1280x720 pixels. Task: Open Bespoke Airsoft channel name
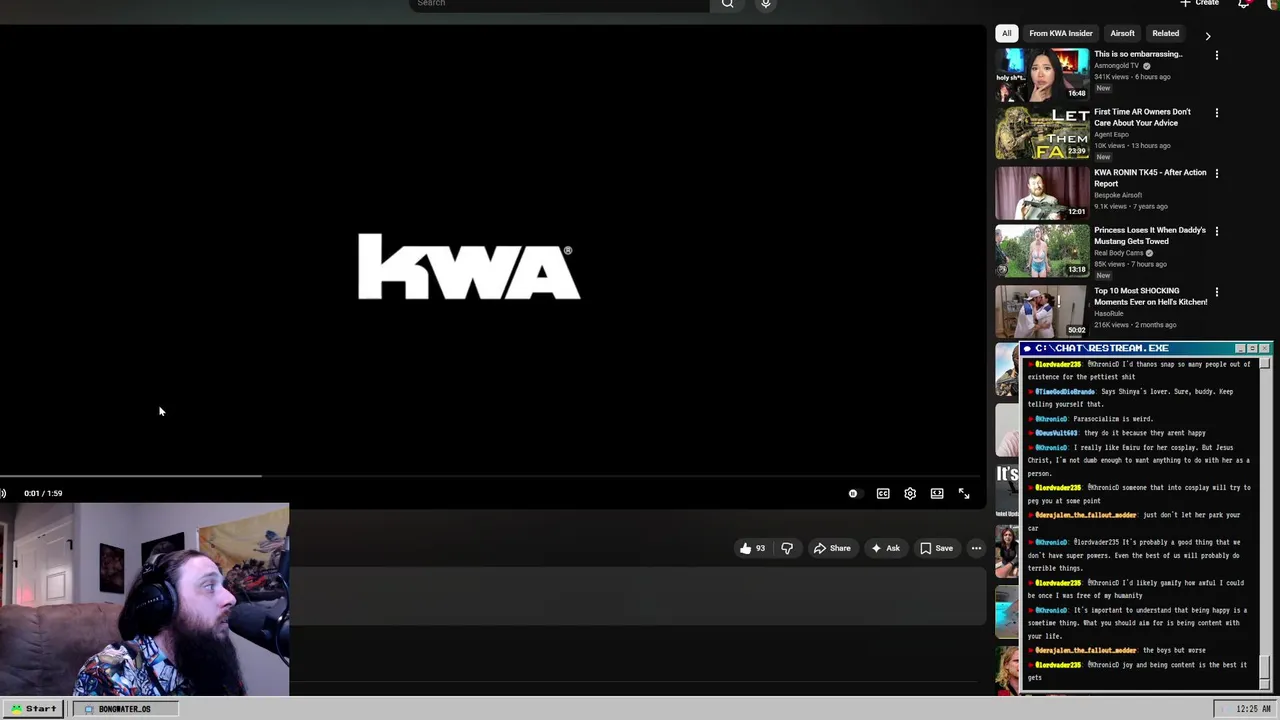pos(1118,195)
